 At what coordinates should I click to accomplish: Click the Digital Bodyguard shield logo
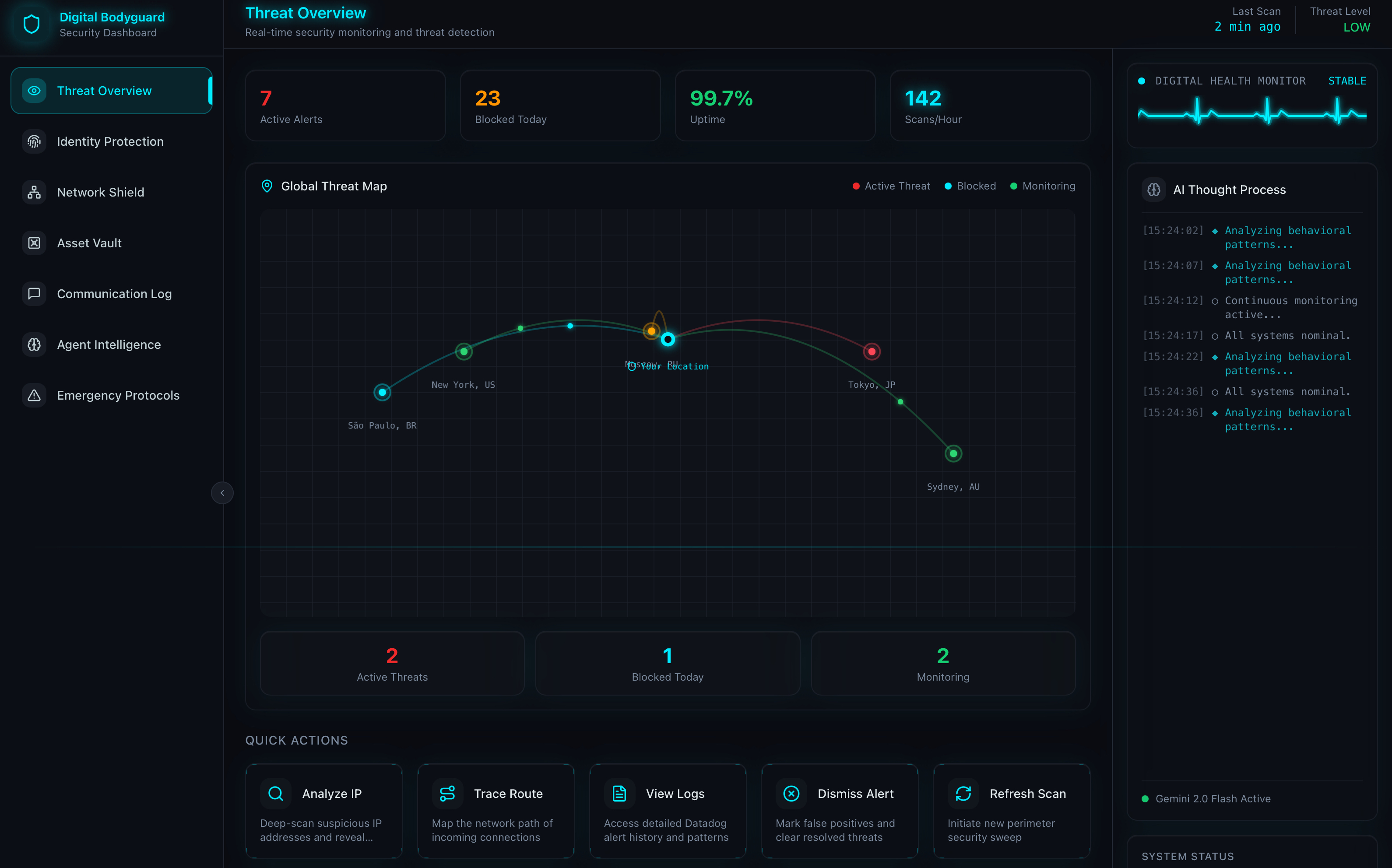[x=32, y=24]
